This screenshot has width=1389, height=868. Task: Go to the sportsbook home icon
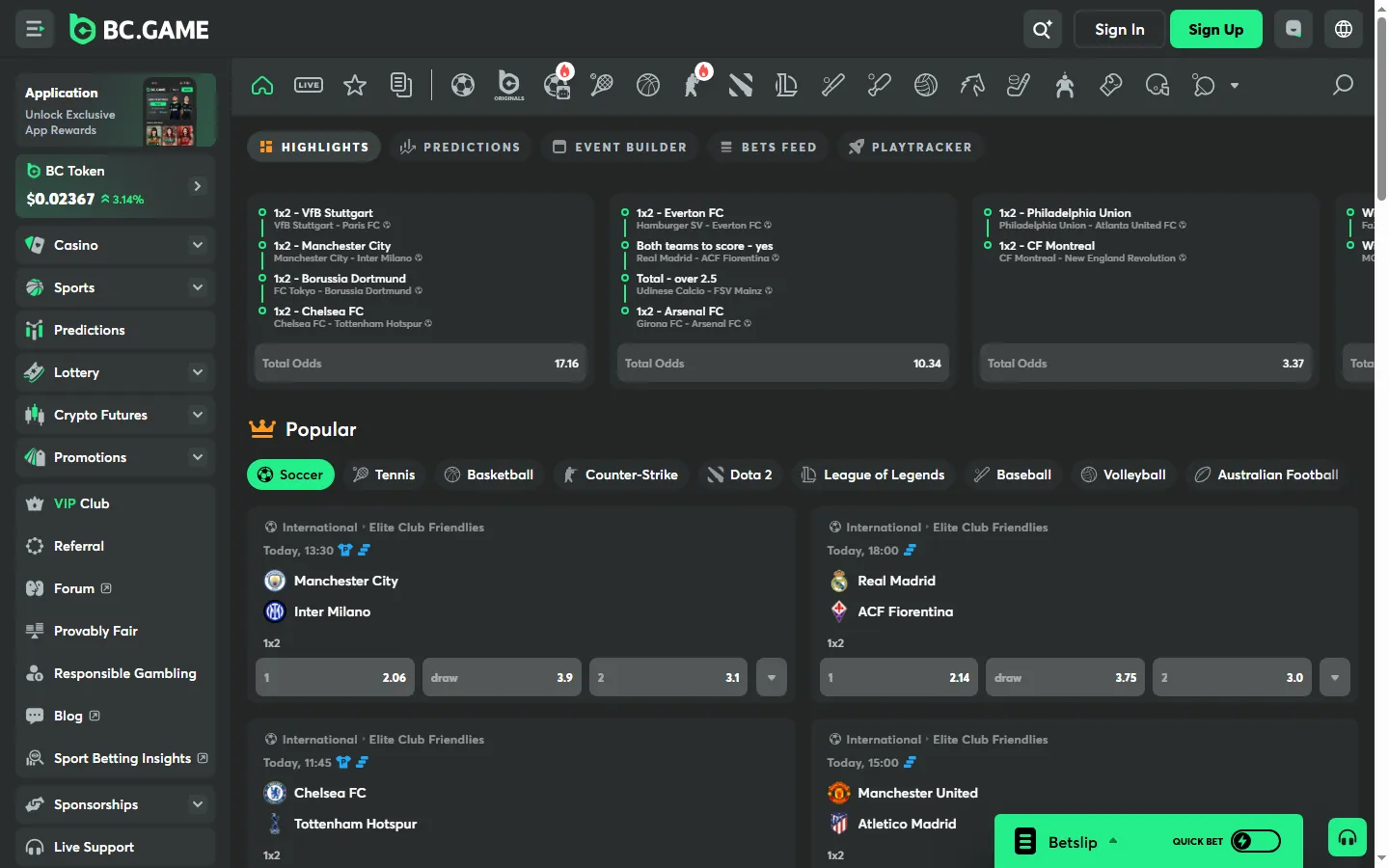[262, 85]
